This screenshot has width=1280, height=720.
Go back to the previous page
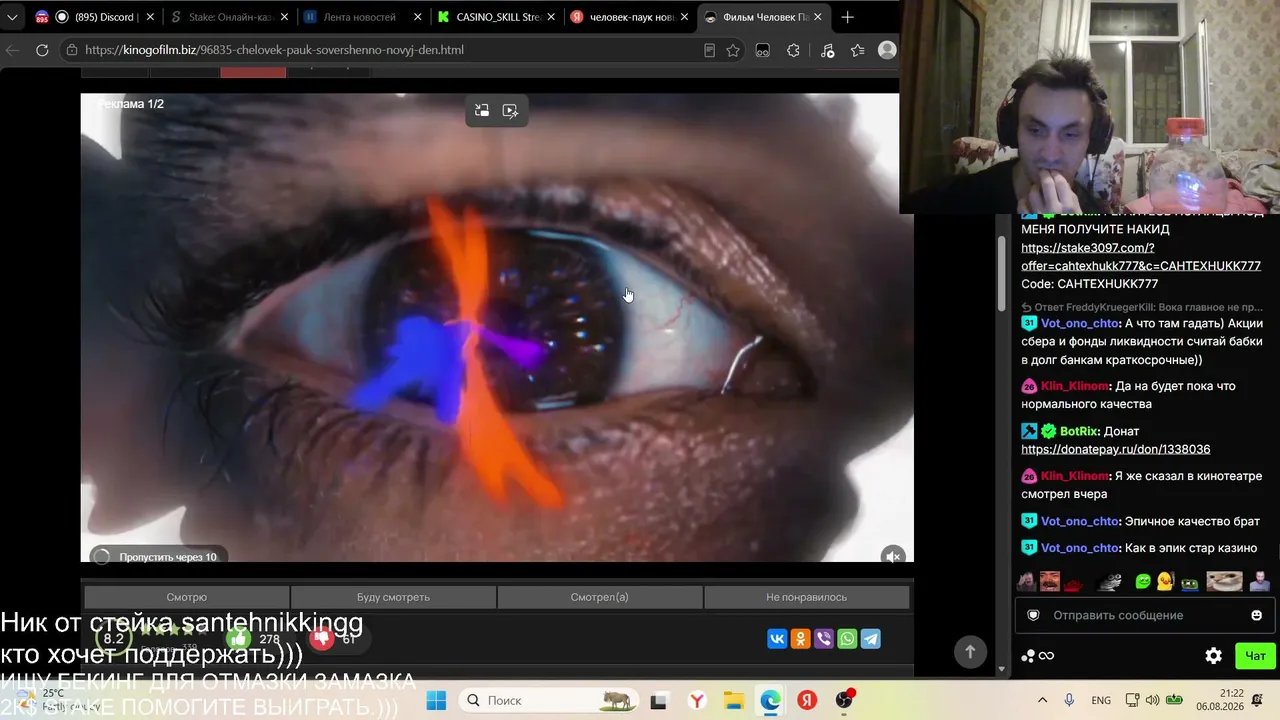coord(13,50)
